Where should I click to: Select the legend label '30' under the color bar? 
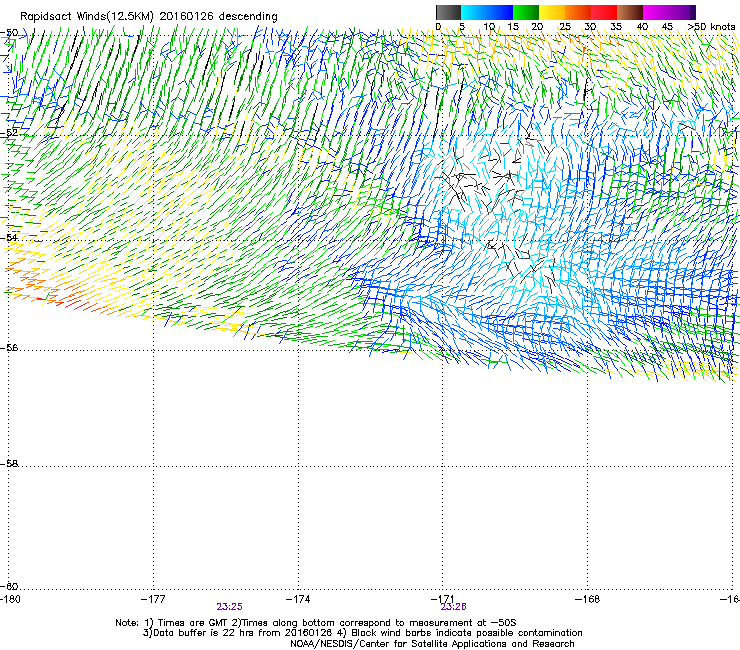(590, 26)
